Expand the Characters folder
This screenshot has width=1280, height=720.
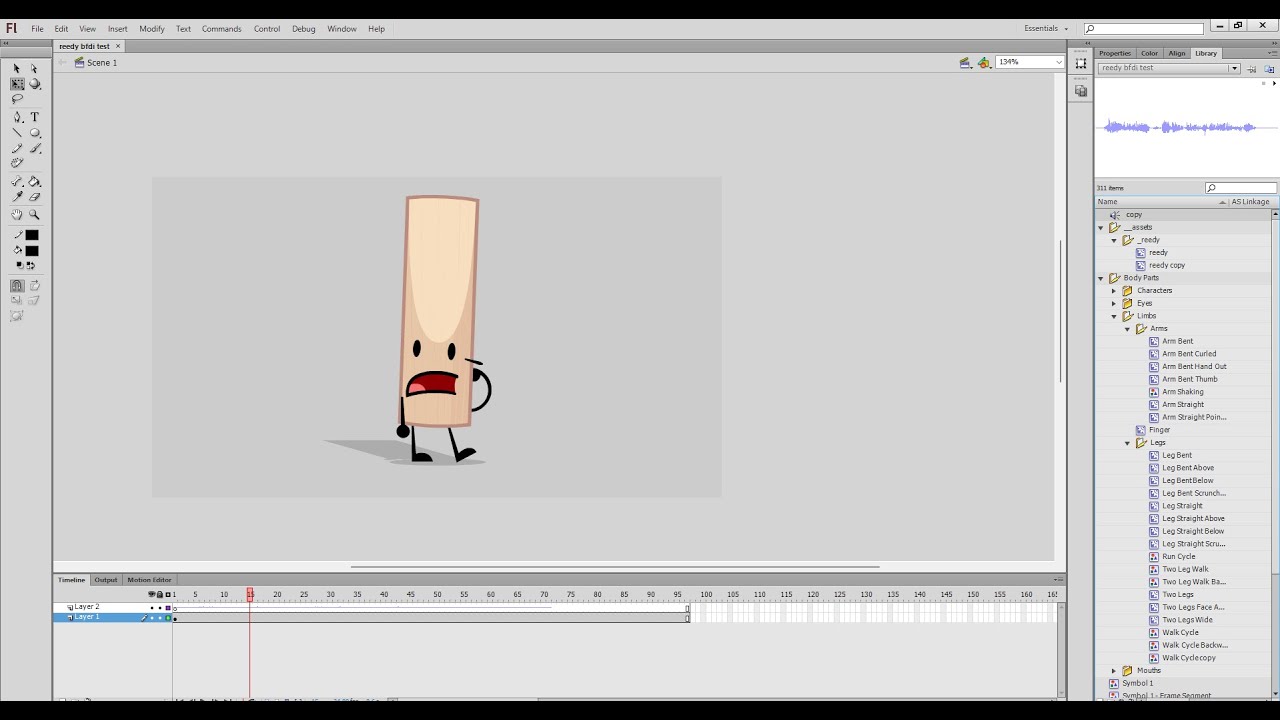(1114, 291)
